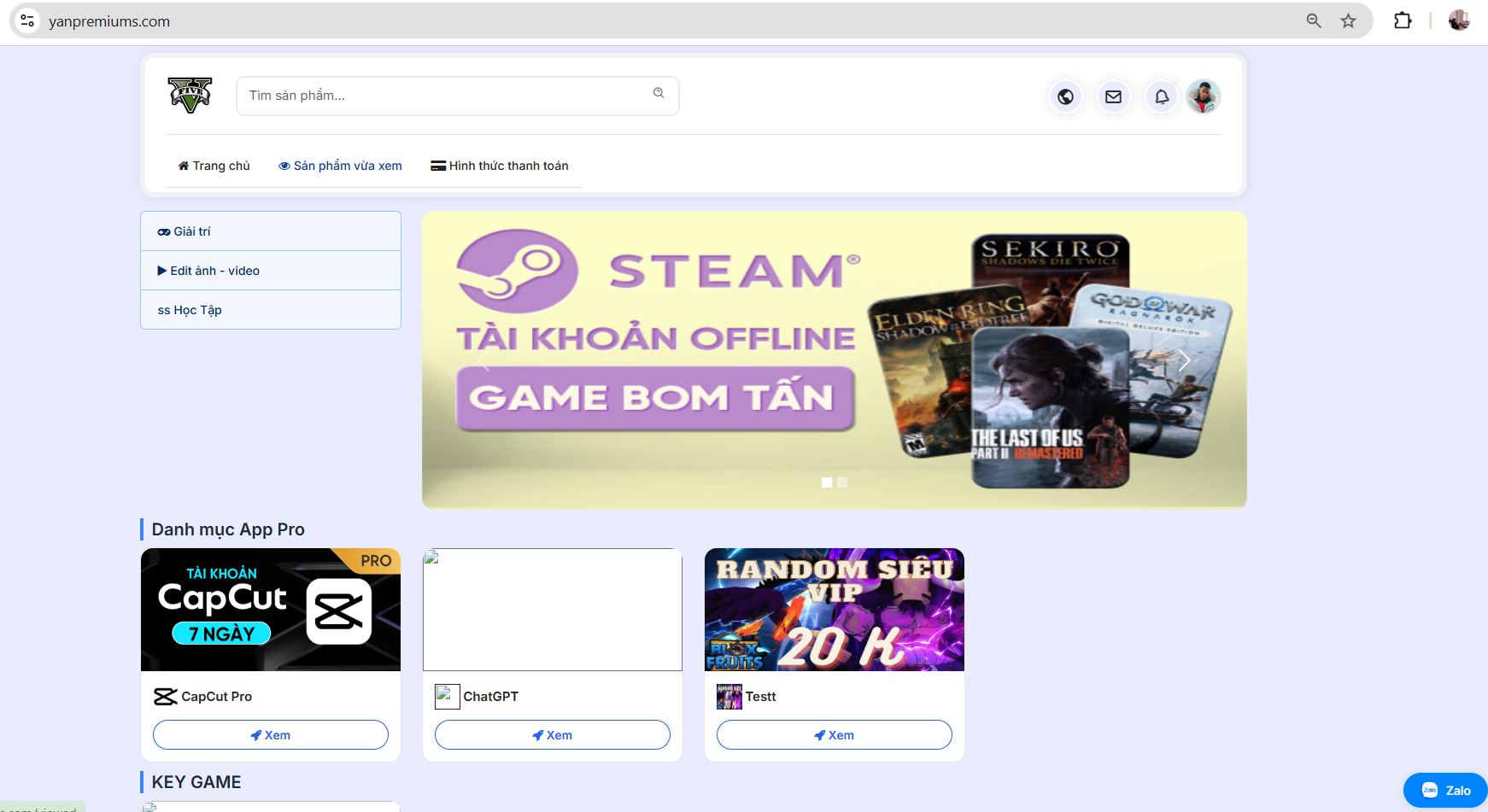
Task: Go to next banner slide arrow
Action: tap(1185, 360)
